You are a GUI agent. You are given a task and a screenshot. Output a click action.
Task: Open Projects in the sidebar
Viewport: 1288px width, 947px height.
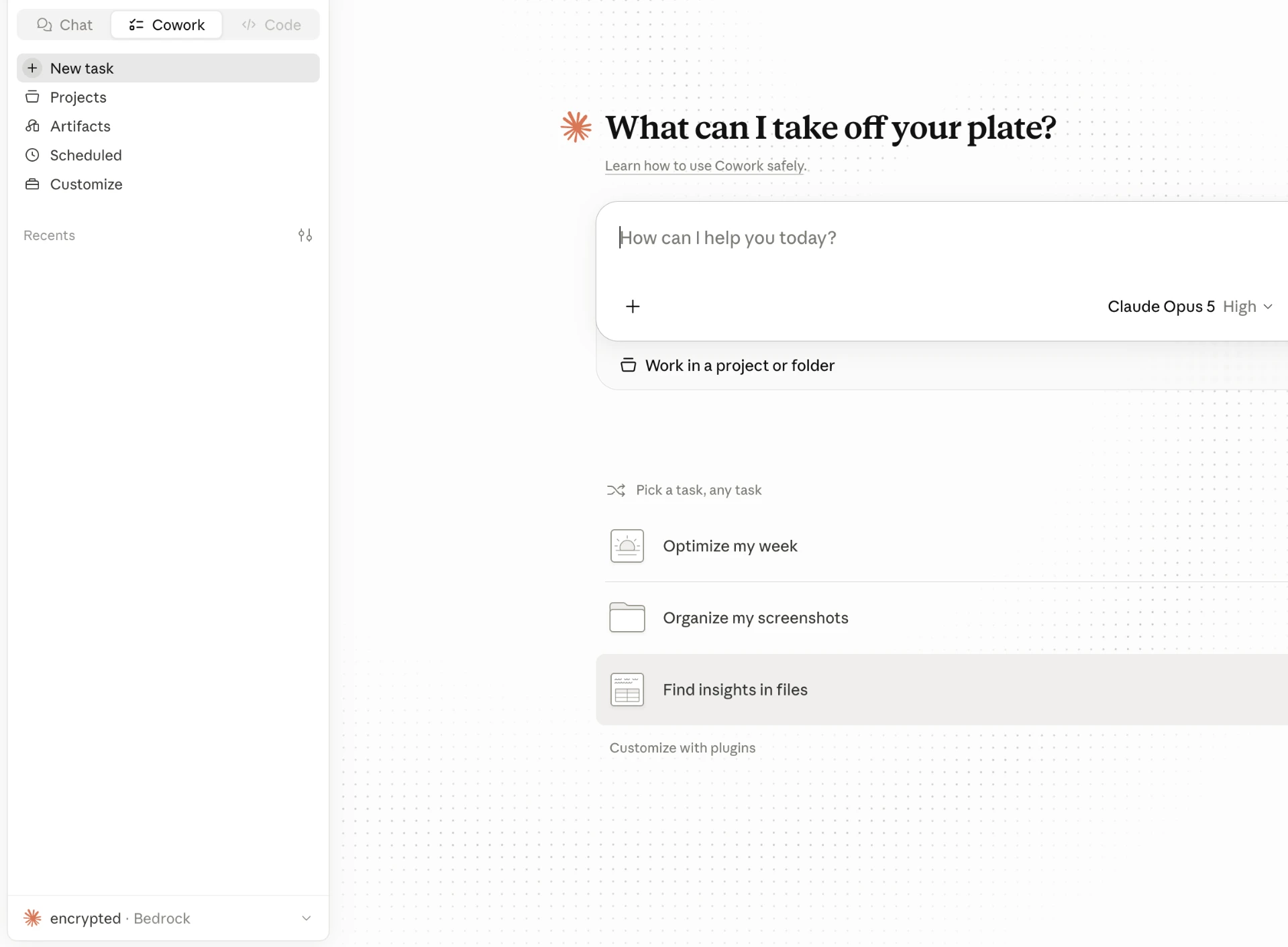coord(168,97)
